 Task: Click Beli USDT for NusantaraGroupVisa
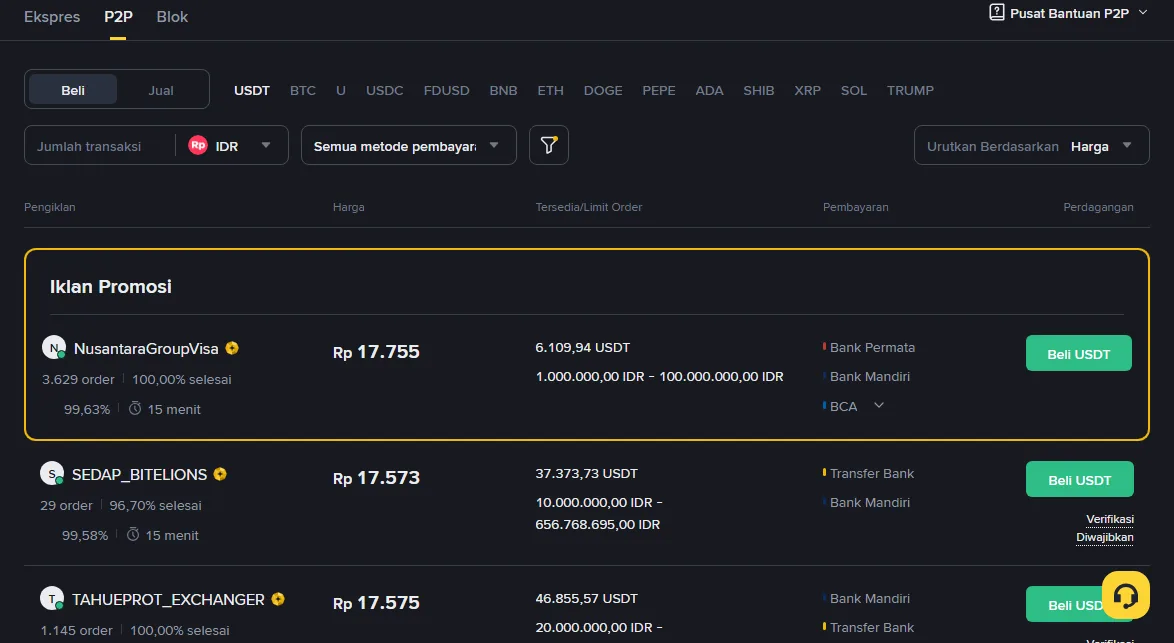pos(1078,353)
